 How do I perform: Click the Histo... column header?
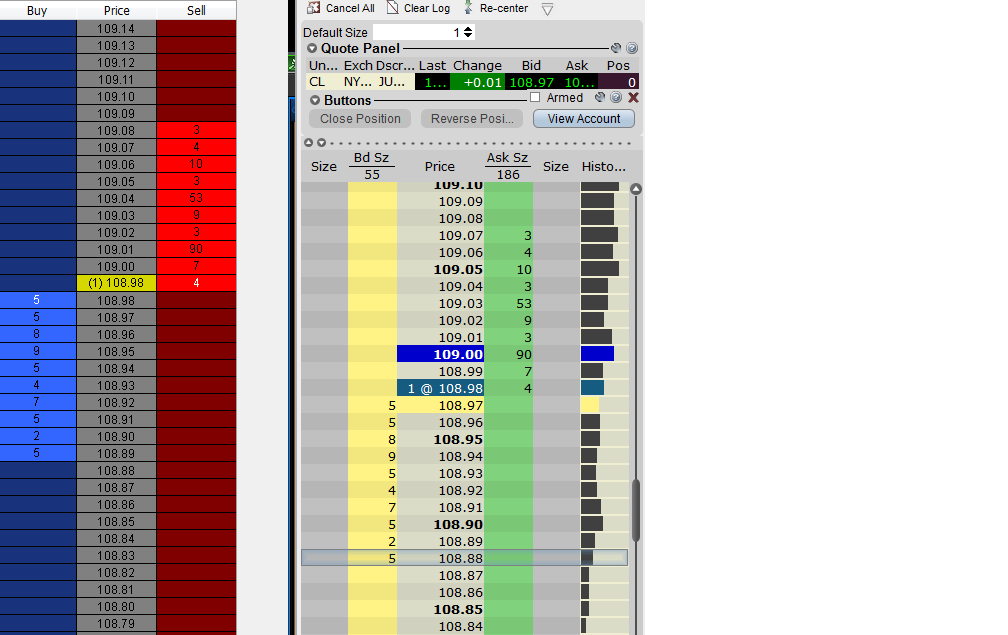click(604, 166)
